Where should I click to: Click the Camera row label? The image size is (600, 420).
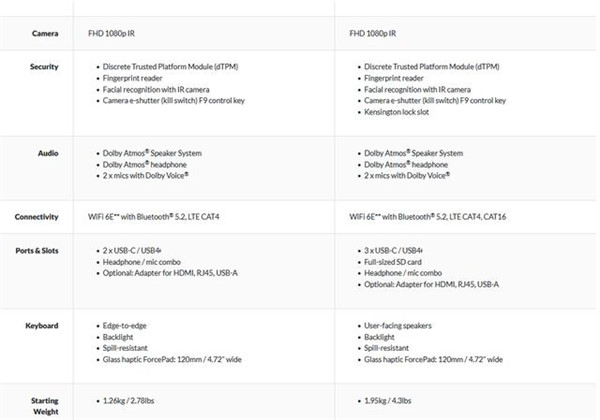click(x=43, y=34)
